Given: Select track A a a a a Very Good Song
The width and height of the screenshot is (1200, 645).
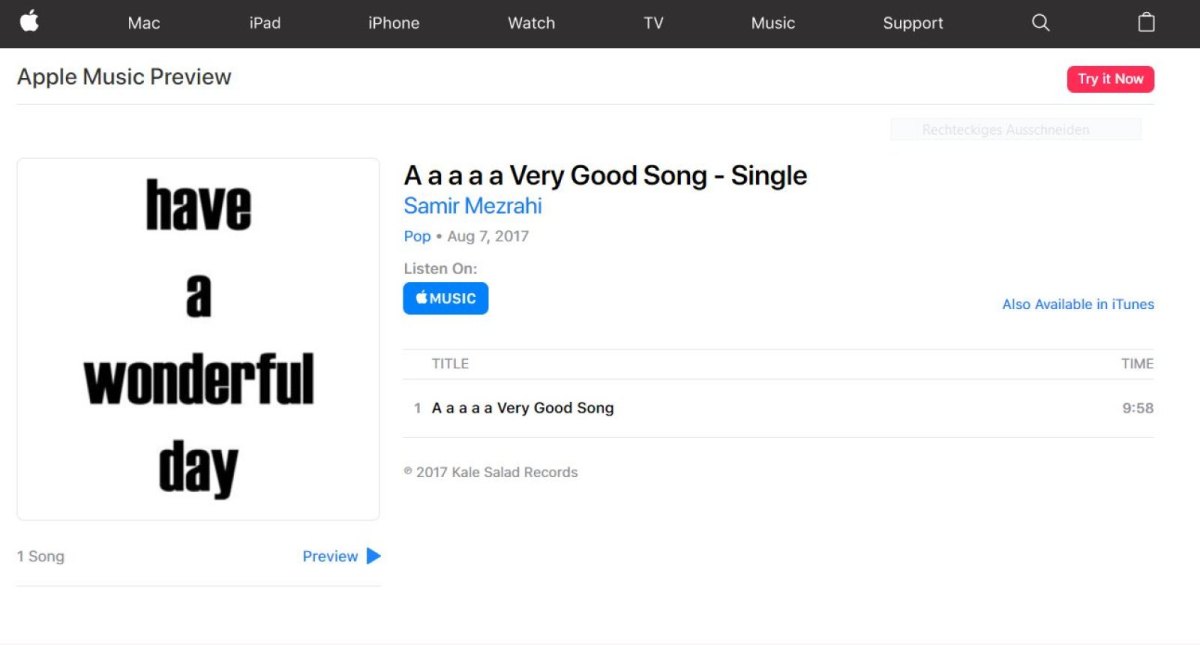Looking at the screenshot, I should click(778, 408).
